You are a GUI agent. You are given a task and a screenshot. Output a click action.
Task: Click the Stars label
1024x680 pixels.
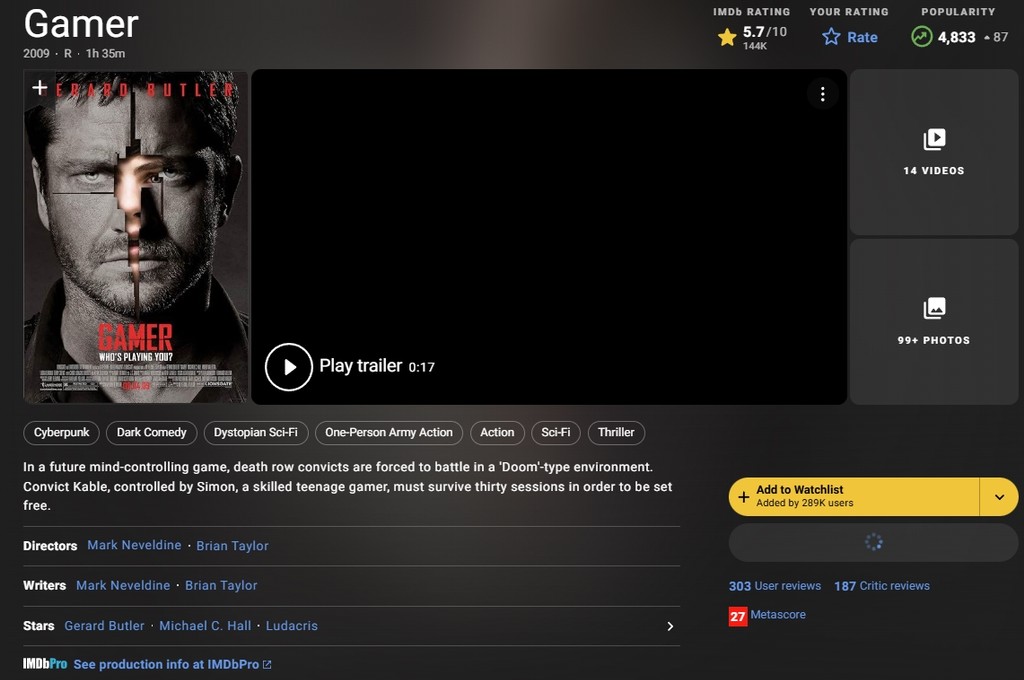click(39, 626)
